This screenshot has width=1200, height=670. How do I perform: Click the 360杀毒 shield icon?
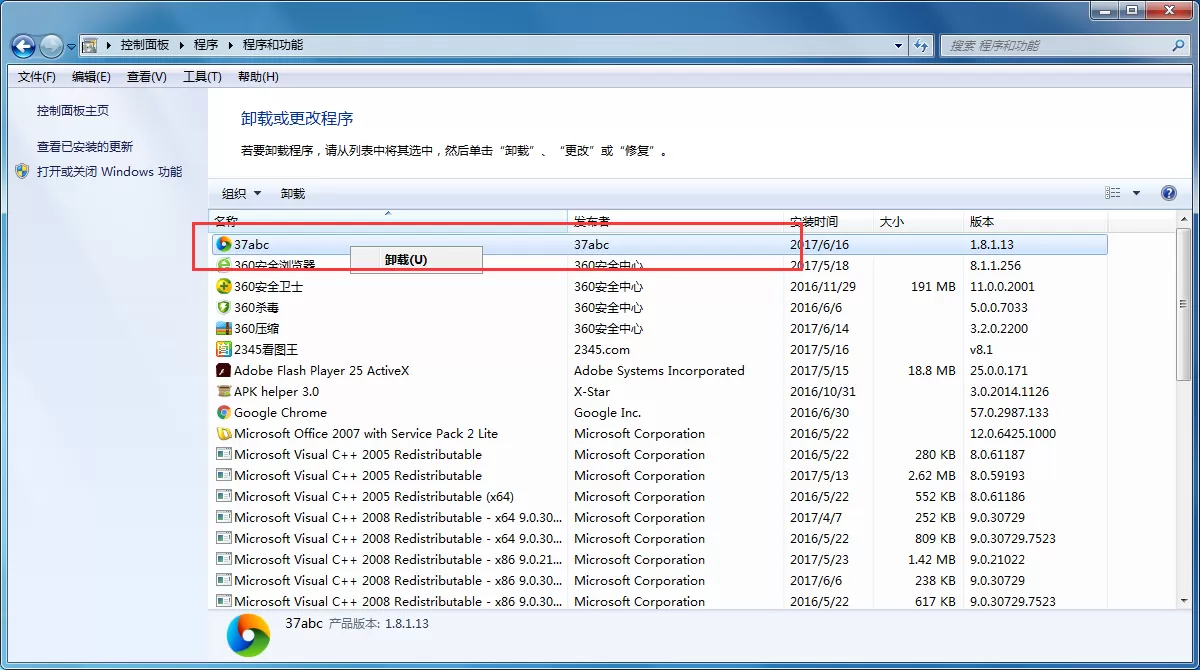224,307
